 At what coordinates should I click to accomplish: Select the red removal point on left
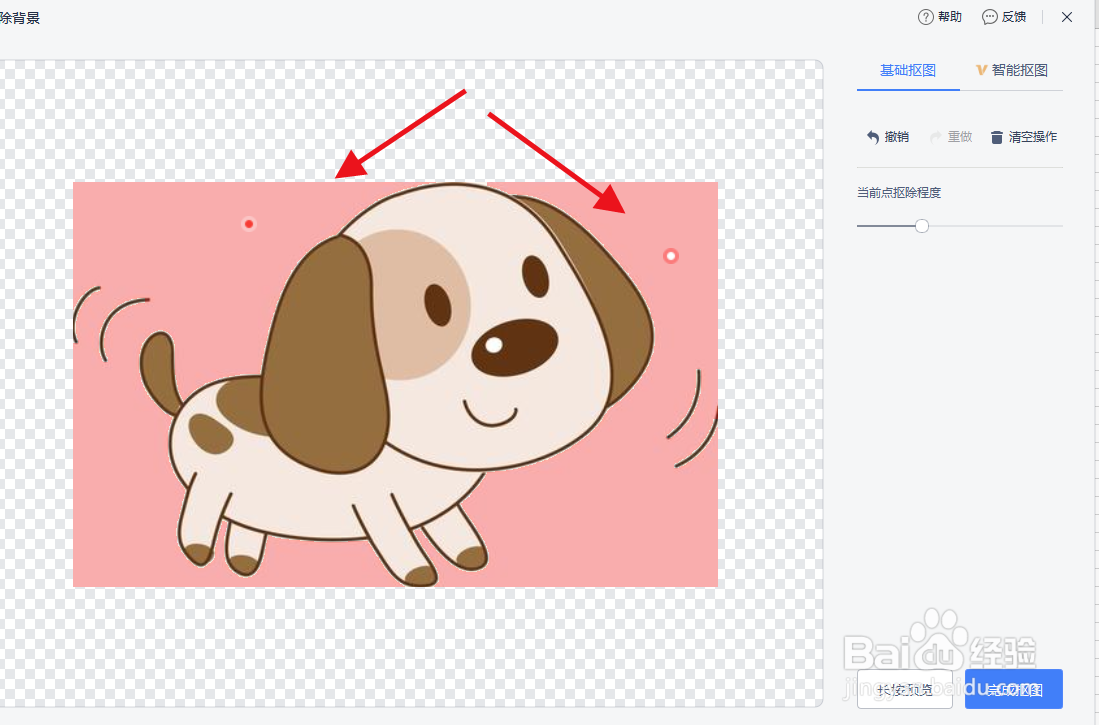pyautogui.click(x=248, y=224)
